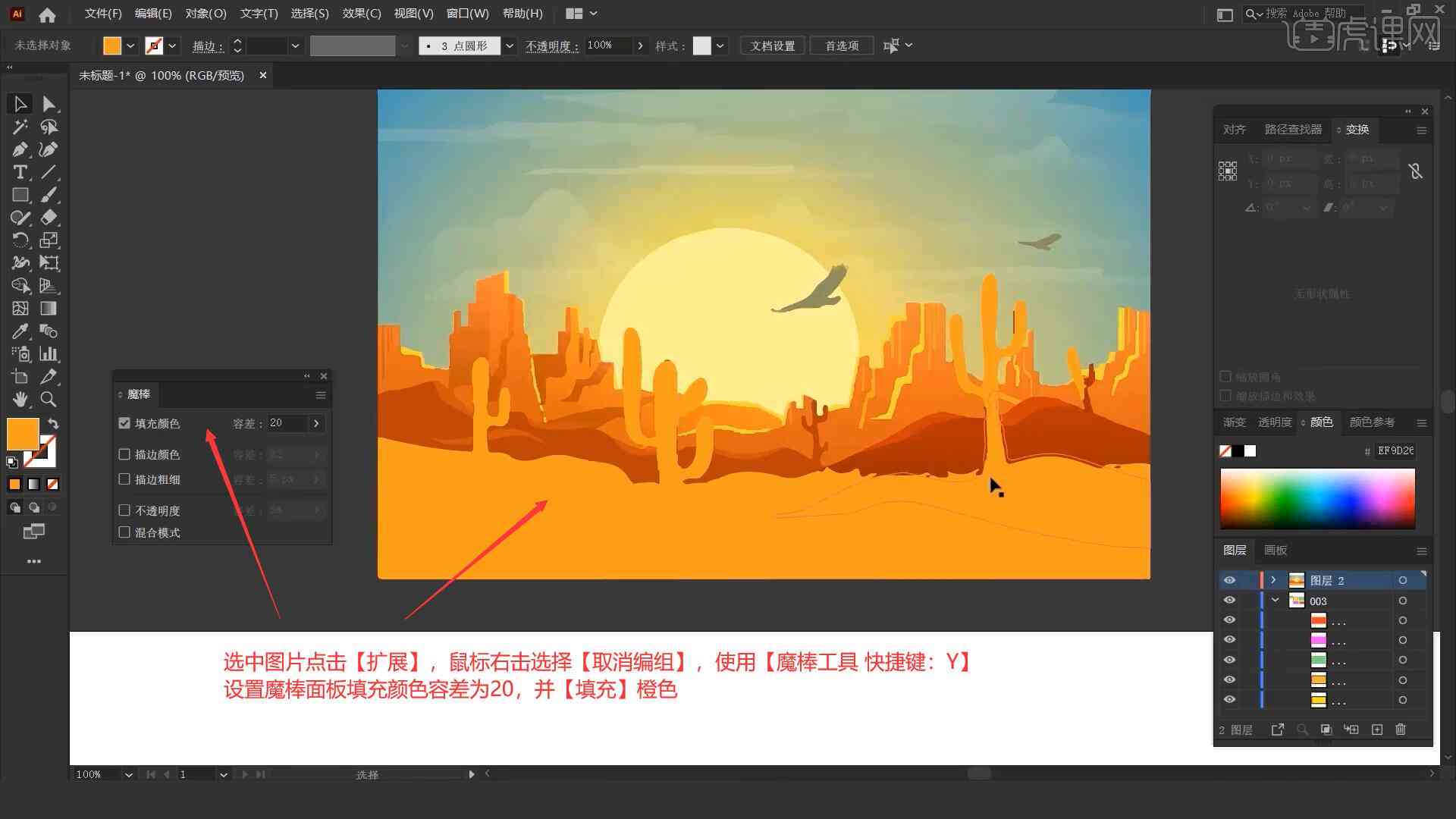Toggle 描边颜色 checkbox in Magic Wand panel

125,454
